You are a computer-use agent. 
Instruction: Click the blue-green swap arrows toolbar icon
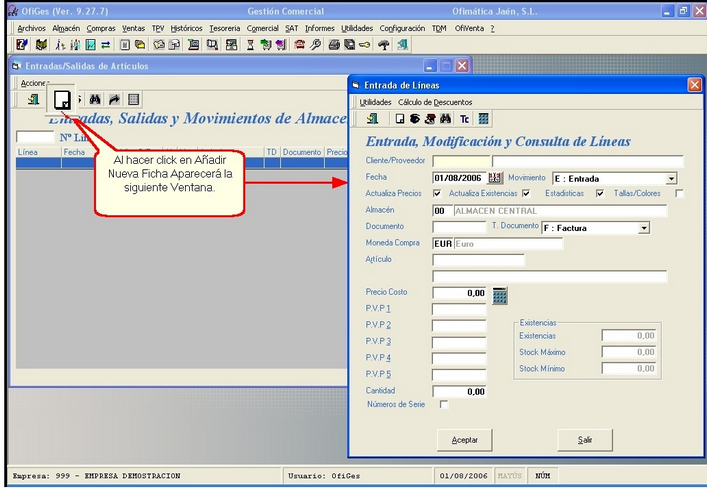click(106, 45)
